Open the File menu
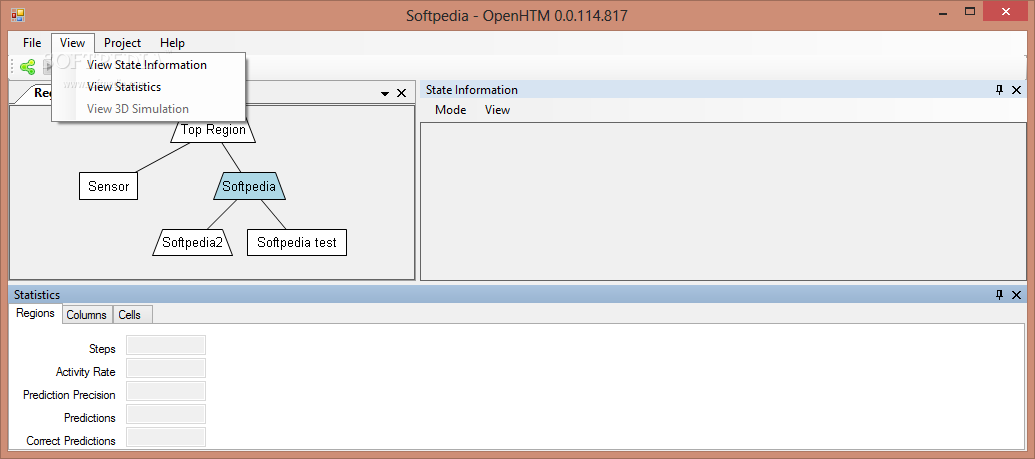1035x459 pixels. (x=32, y=43)
